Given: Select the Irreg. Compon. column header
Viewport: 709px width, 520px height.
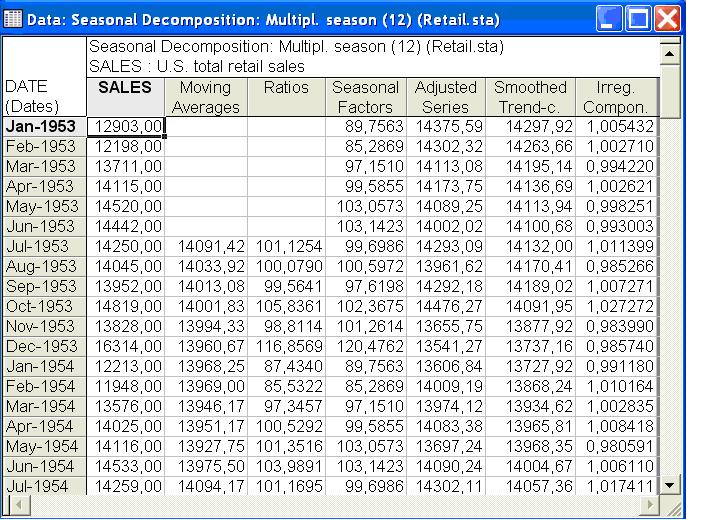Looking at the screenshot, I should point(616,97).
